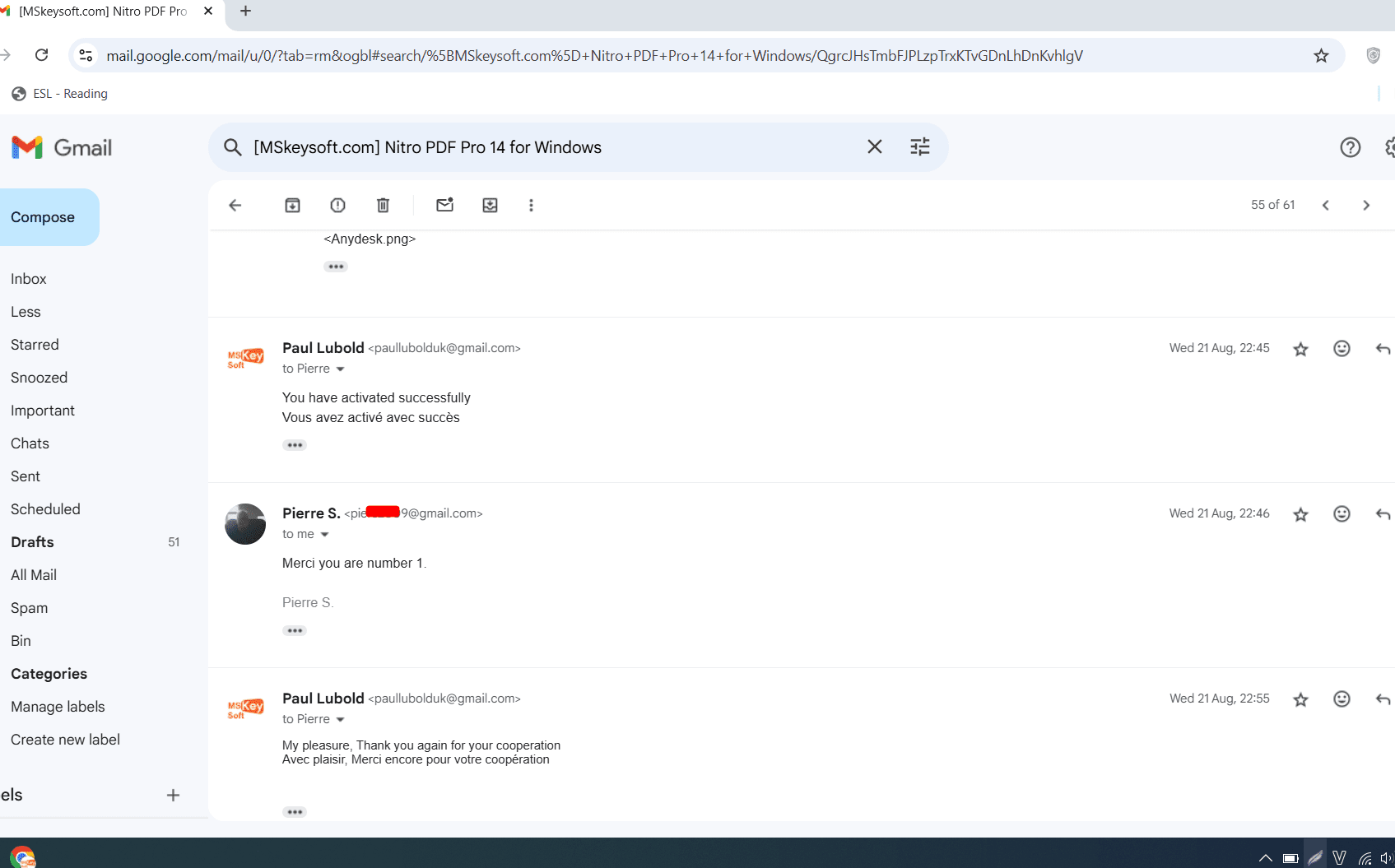Go back to search results
The height and width of the screenshot is (868, 1395).
tap(235, 206)
